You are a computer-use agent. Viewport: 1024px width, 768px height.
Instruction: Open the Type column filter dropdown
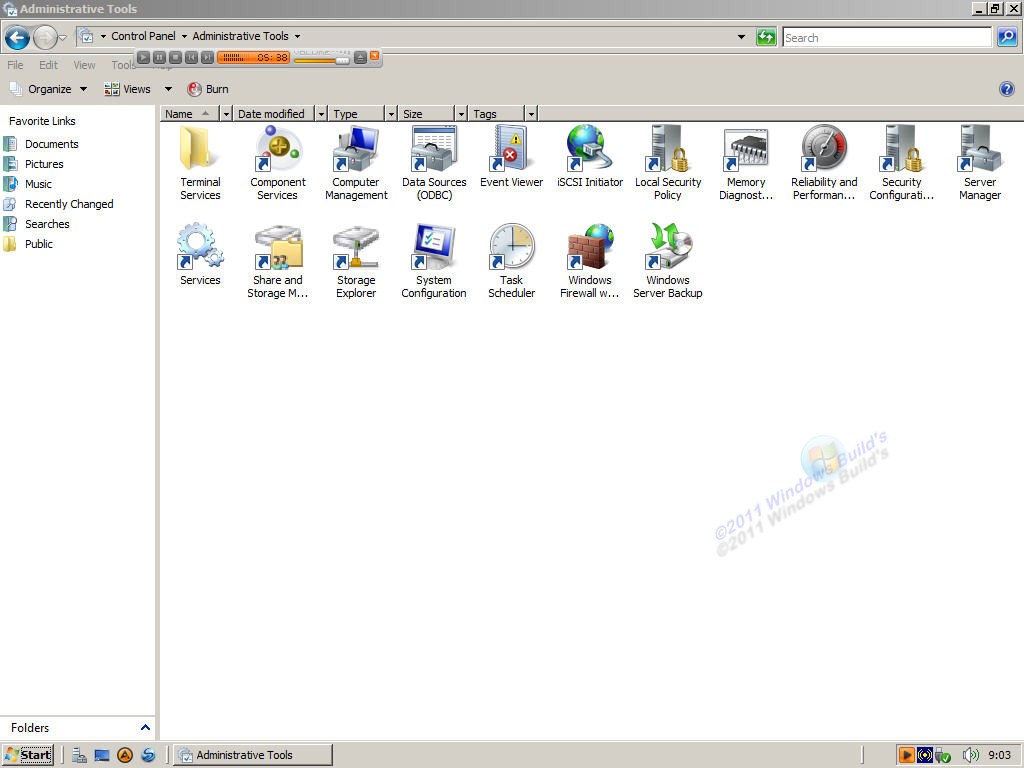point(391,114)
